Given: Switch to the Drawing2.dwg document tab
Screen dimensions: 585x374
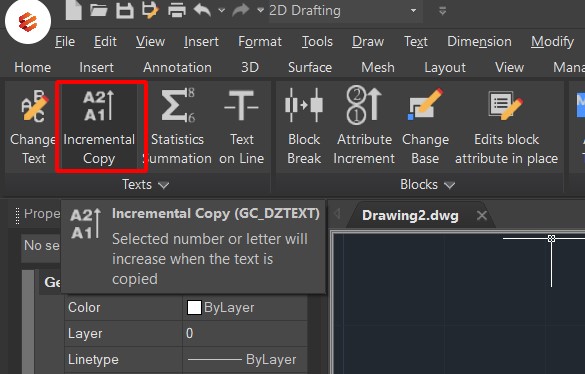Looking at the screenshot, I should pyautogui.click(x=410, y=215).
